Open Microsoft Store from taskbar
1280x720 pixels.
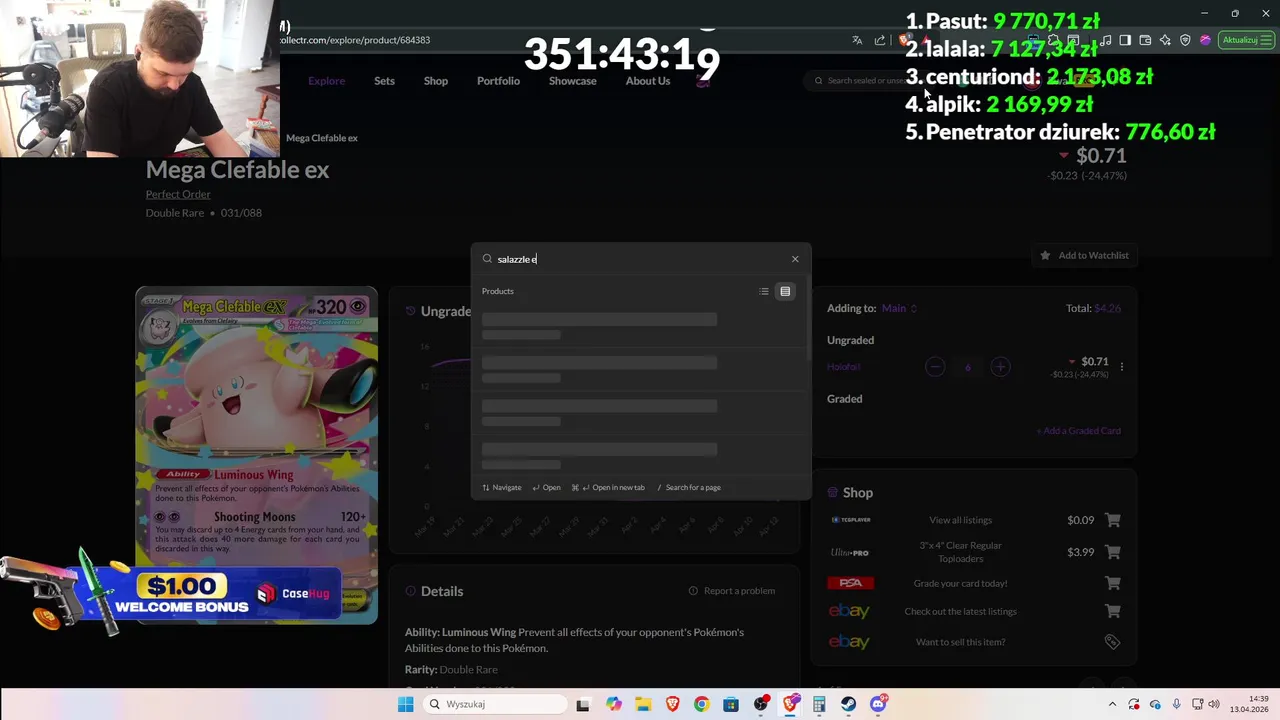pyautogui.click(x=731, y=704)
